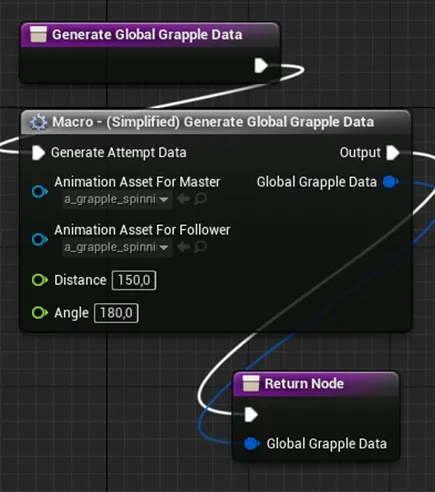This screenshot has height=492, width=435.
Task: Browse to Master animation asset with magnifier
Action: point(200,199)
